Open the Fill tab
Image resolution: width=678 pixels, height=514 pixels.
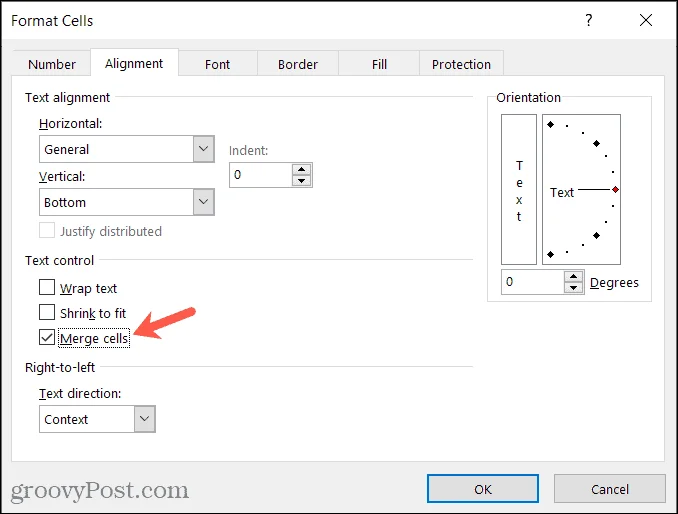[x=379, y=64]
